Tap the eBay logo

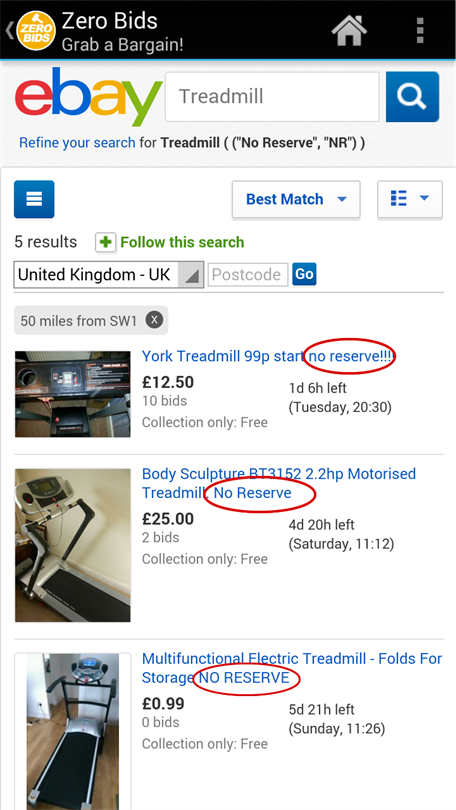click(88, 97)
